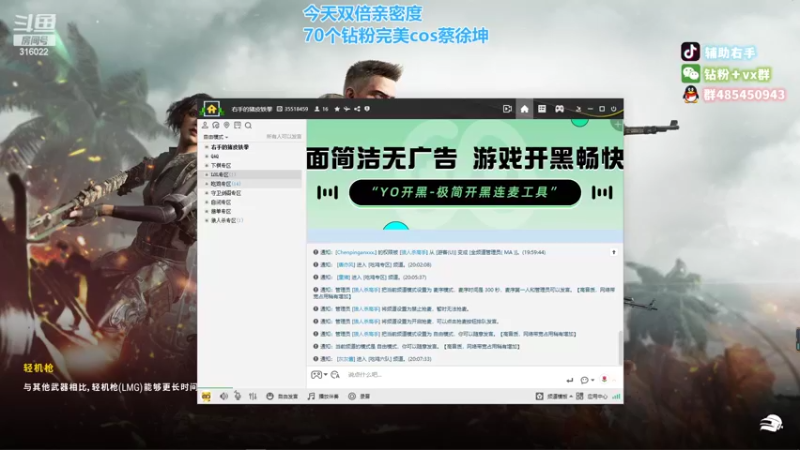Click the chat message input field
Viewport: 800px width, 450px height.
(454, 374)
